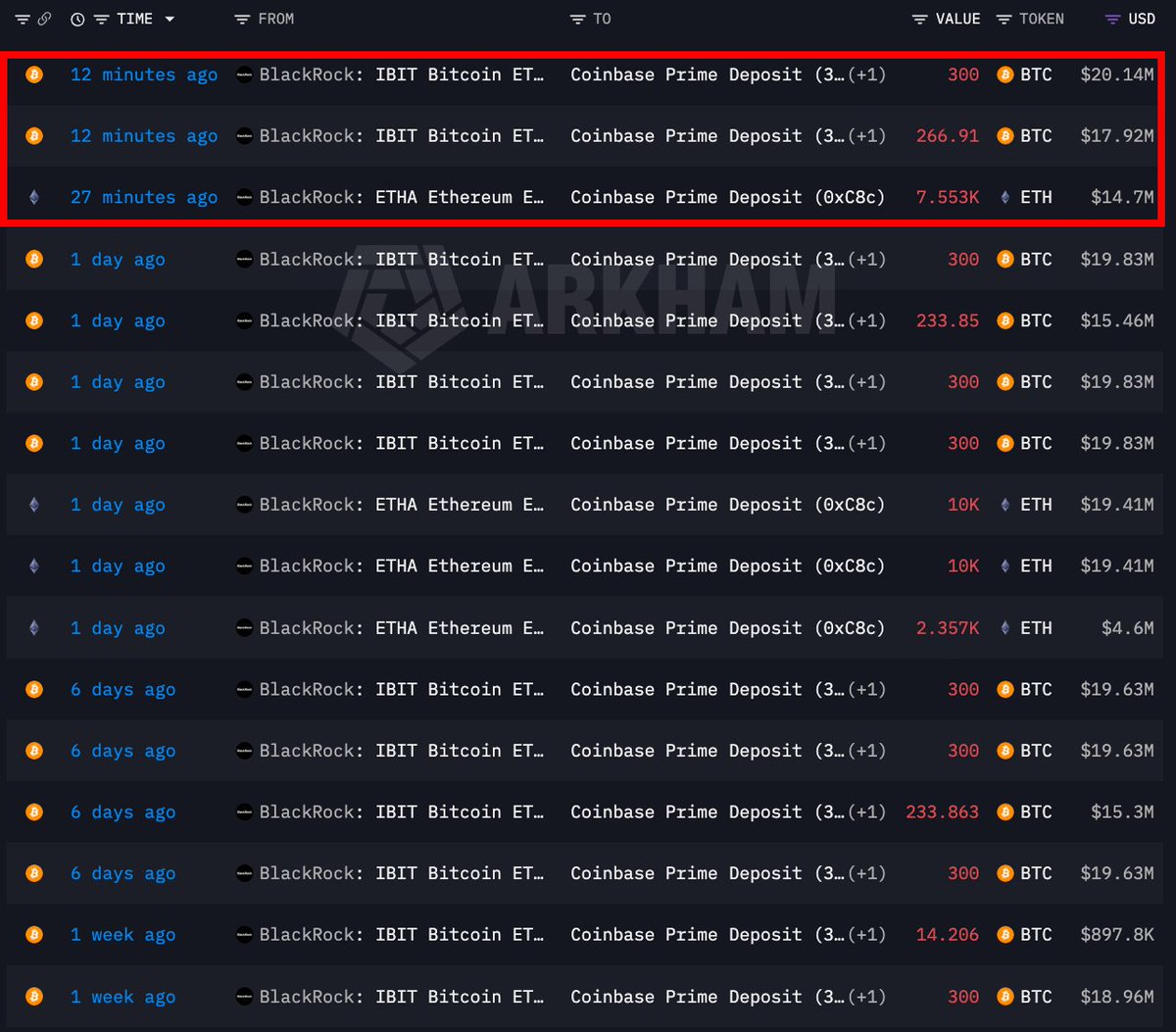The width and height of the screenshot is (1176, 1032).
Task: Expand the (+1) addresses in $20.14M row
Action: tap(866, 74)
